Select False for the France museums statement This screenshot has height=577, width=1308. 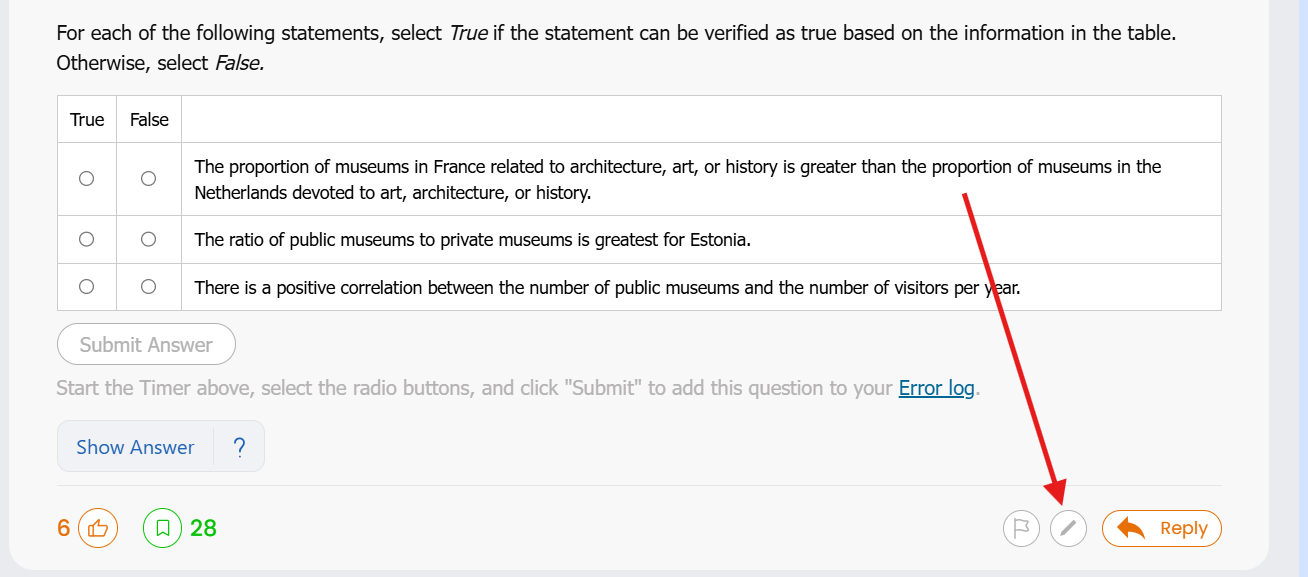tap(148, 179)
